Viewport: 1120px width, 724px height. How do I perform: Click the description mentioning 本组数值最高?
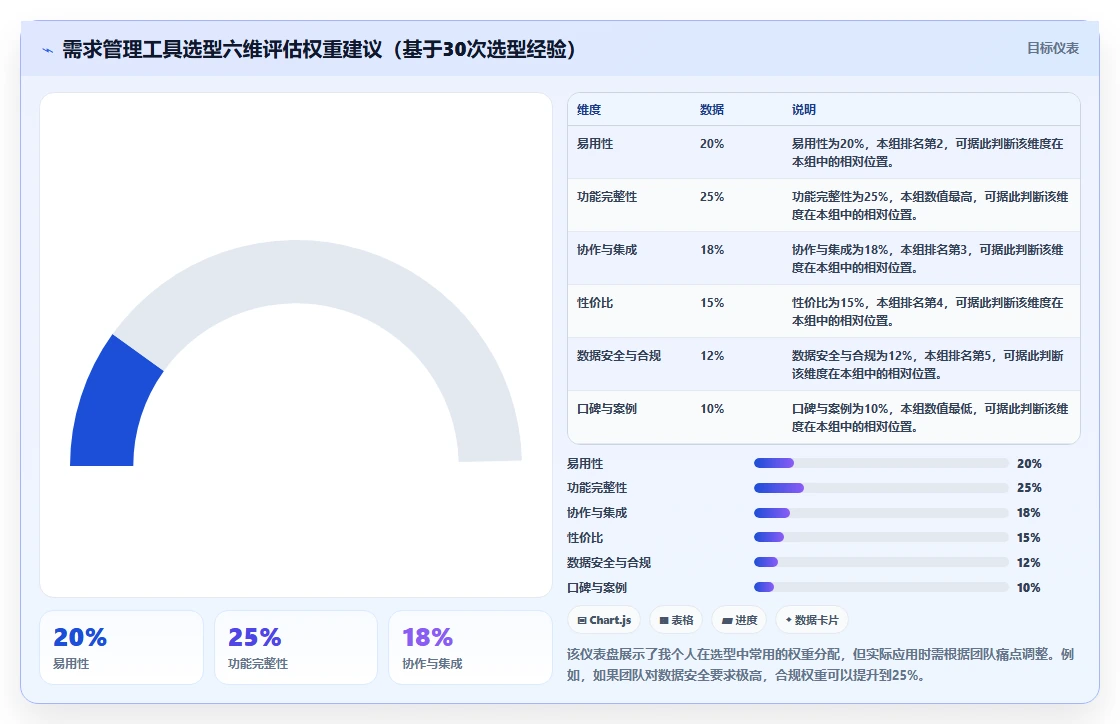(x=930, y=206)
